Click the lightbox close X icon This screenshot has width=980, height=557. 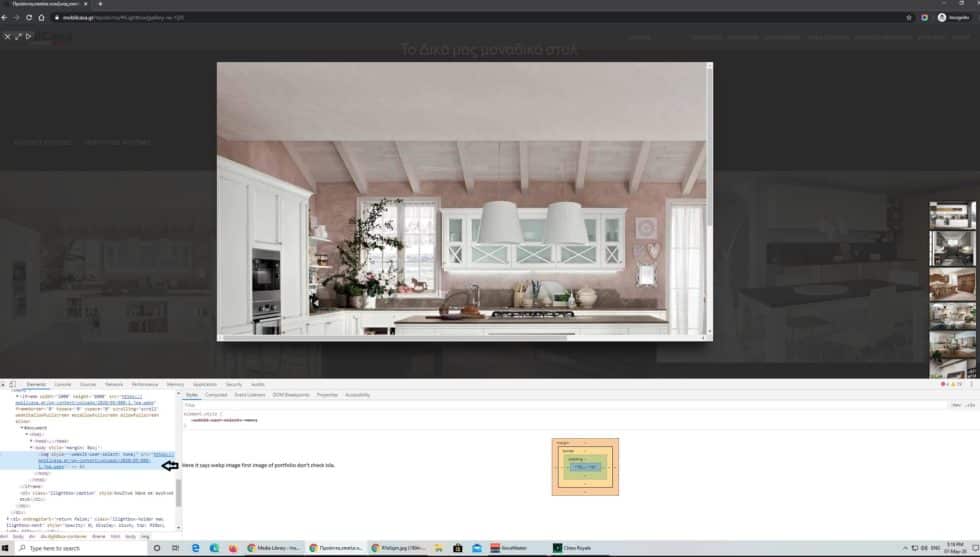pos(7,36)
